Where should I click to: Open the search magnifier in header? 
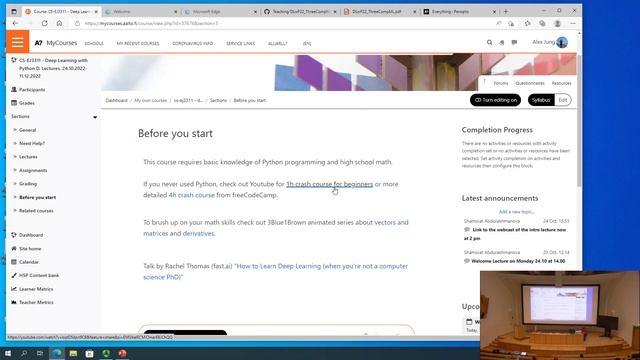(x=489, y=42)
